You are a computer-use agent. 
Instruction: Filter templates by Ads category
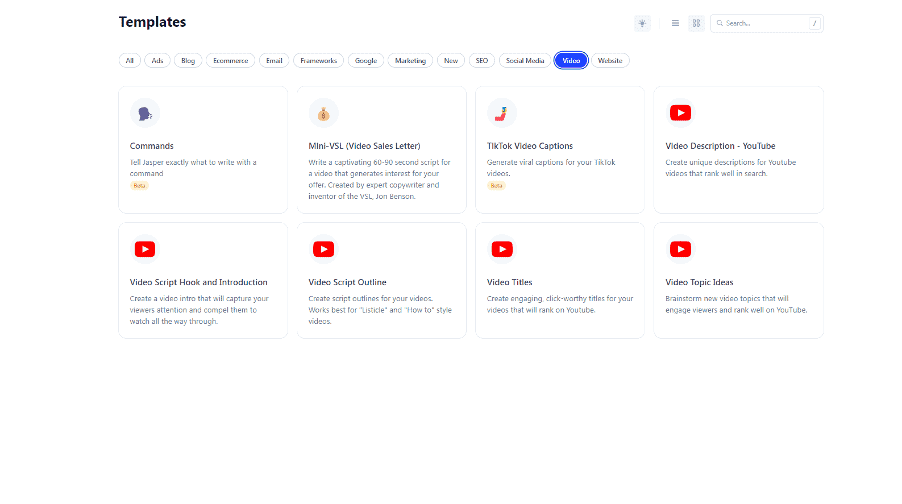(x=157, y=61)
